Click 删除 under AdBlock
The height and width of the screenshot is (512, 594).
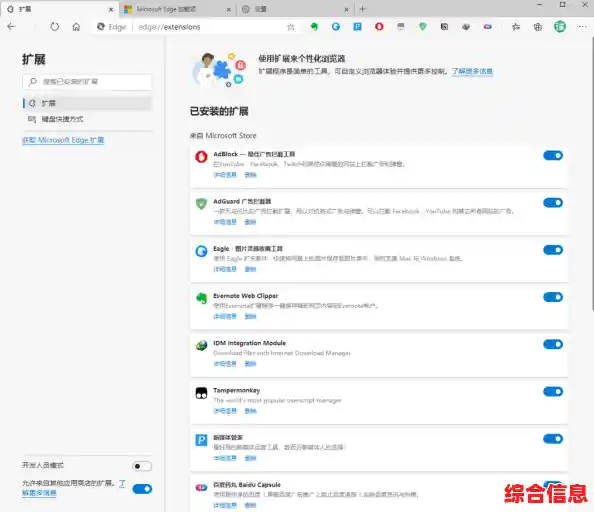tap(250, 175)
